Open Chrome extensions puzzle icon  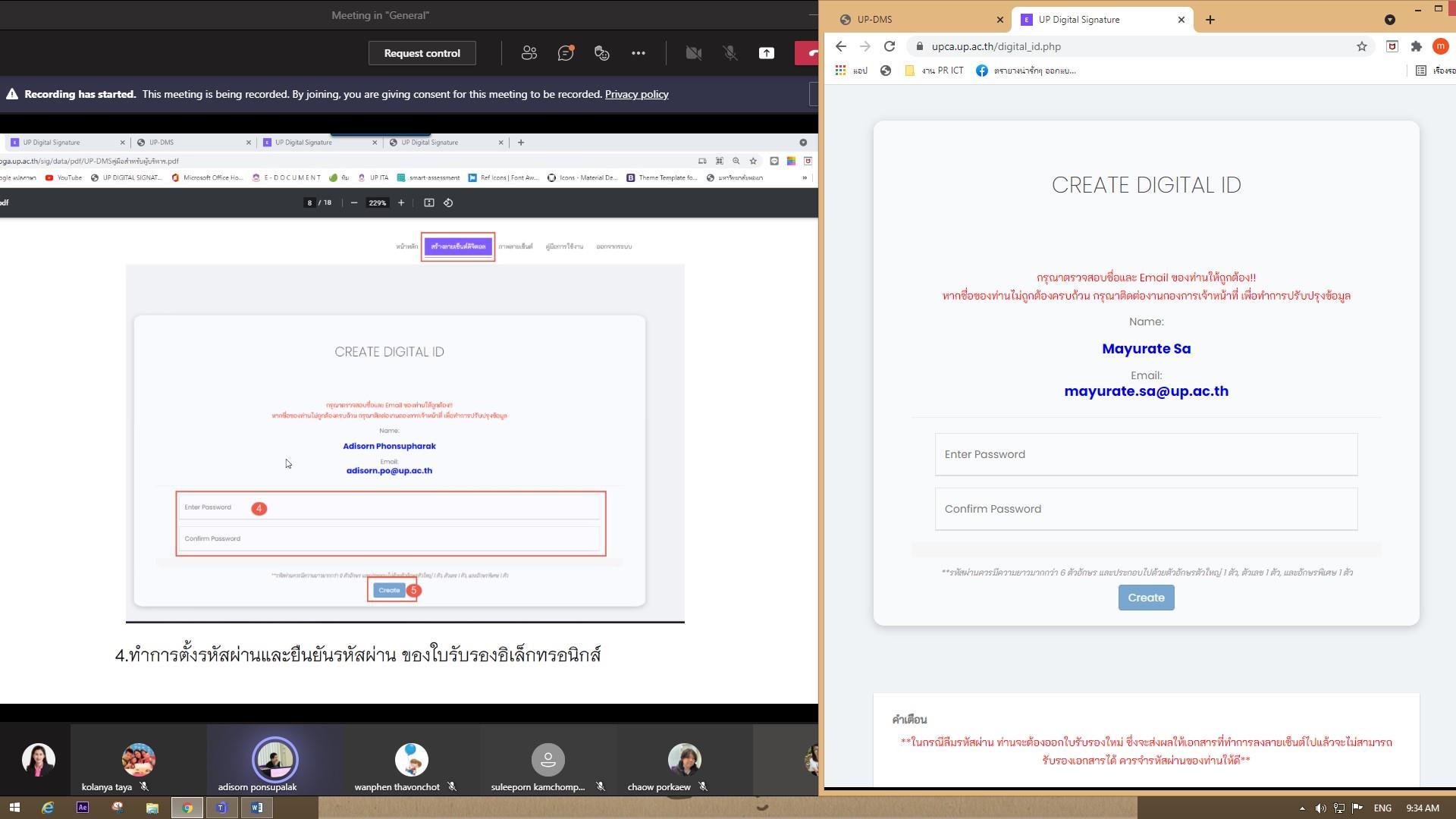[1416, 46]
